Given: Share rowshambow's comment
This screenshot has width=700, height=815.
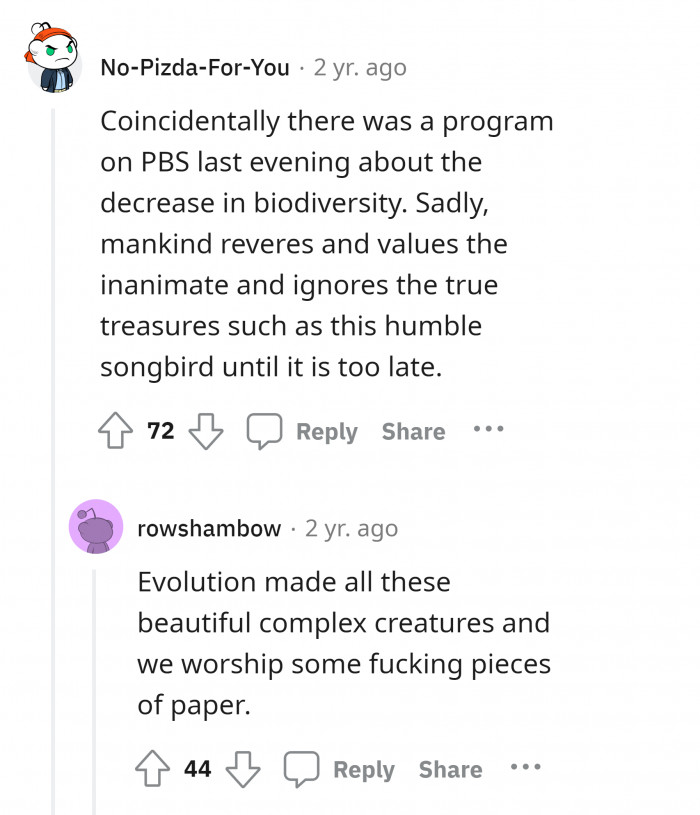Looking at the screenshot, I should (451, 769).
